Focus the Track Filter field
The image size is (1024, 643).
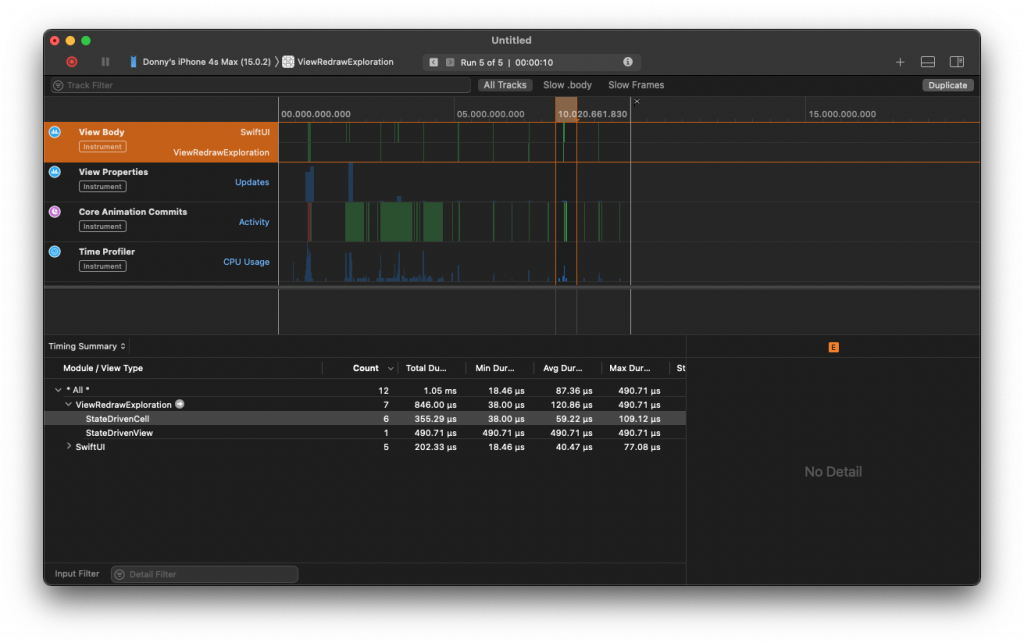261,86
